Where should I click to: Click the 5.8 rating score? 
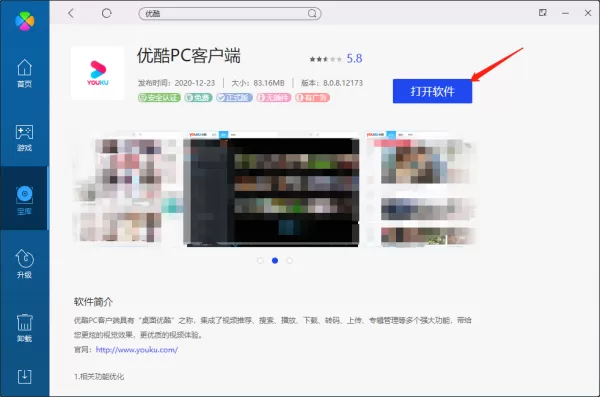(x=354, y=58)
